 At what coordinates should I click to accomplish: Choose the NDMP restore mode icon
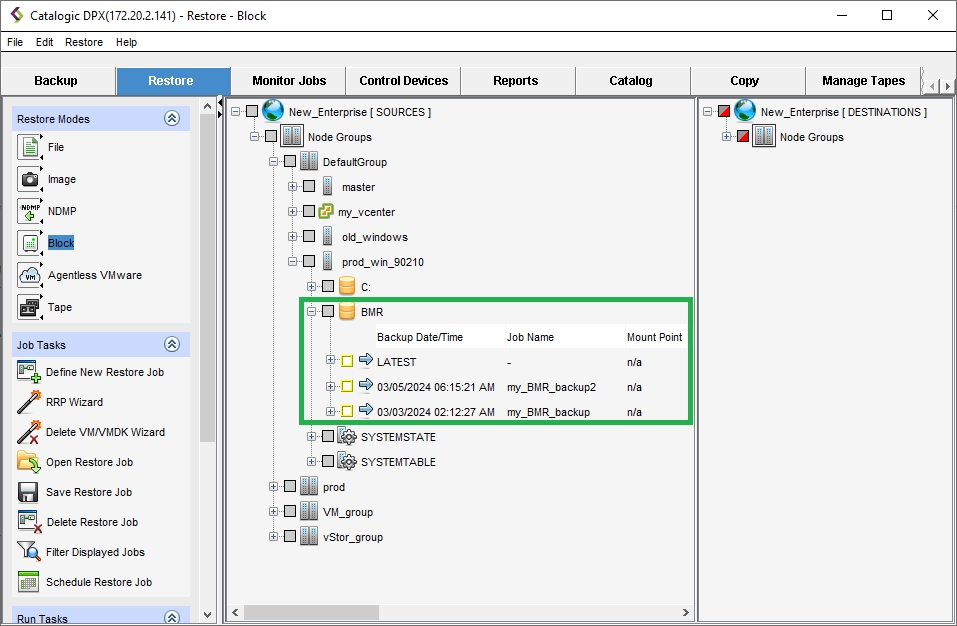29,211
